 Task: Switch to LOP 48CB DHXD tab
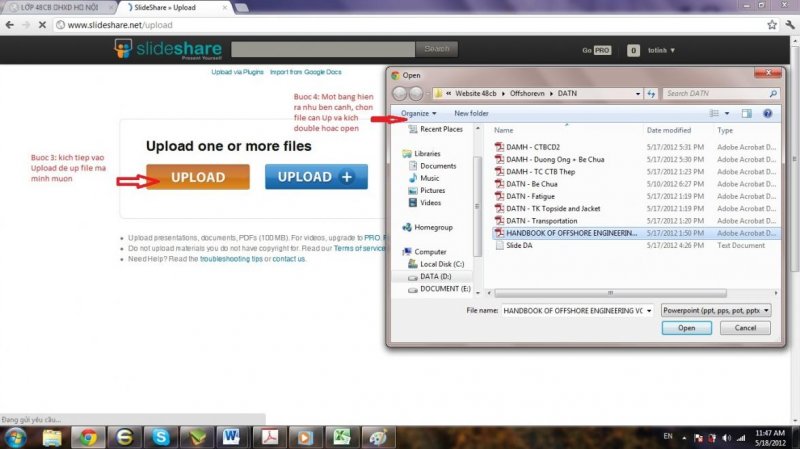[59, 8]
